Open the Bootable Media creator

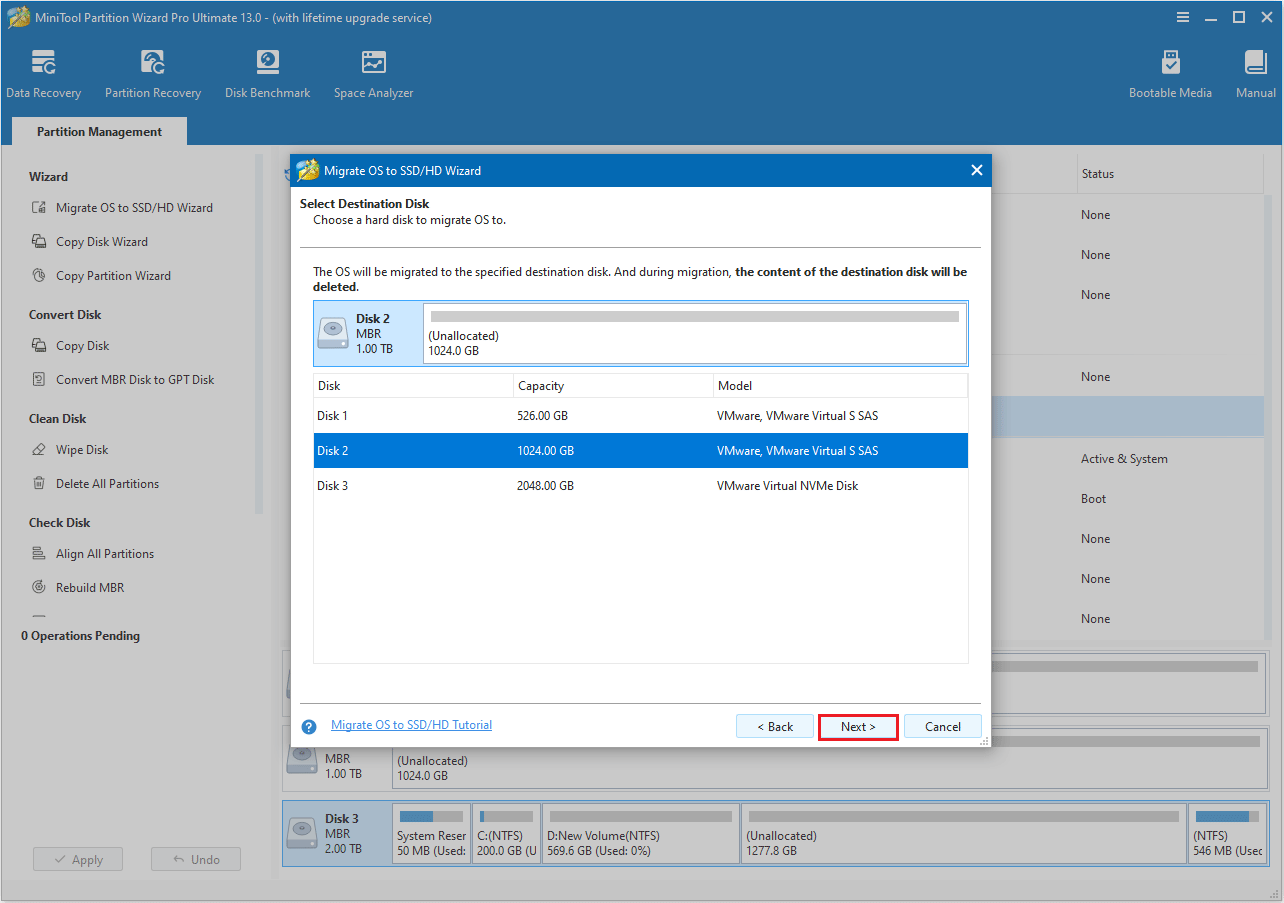pos(1170,72)
